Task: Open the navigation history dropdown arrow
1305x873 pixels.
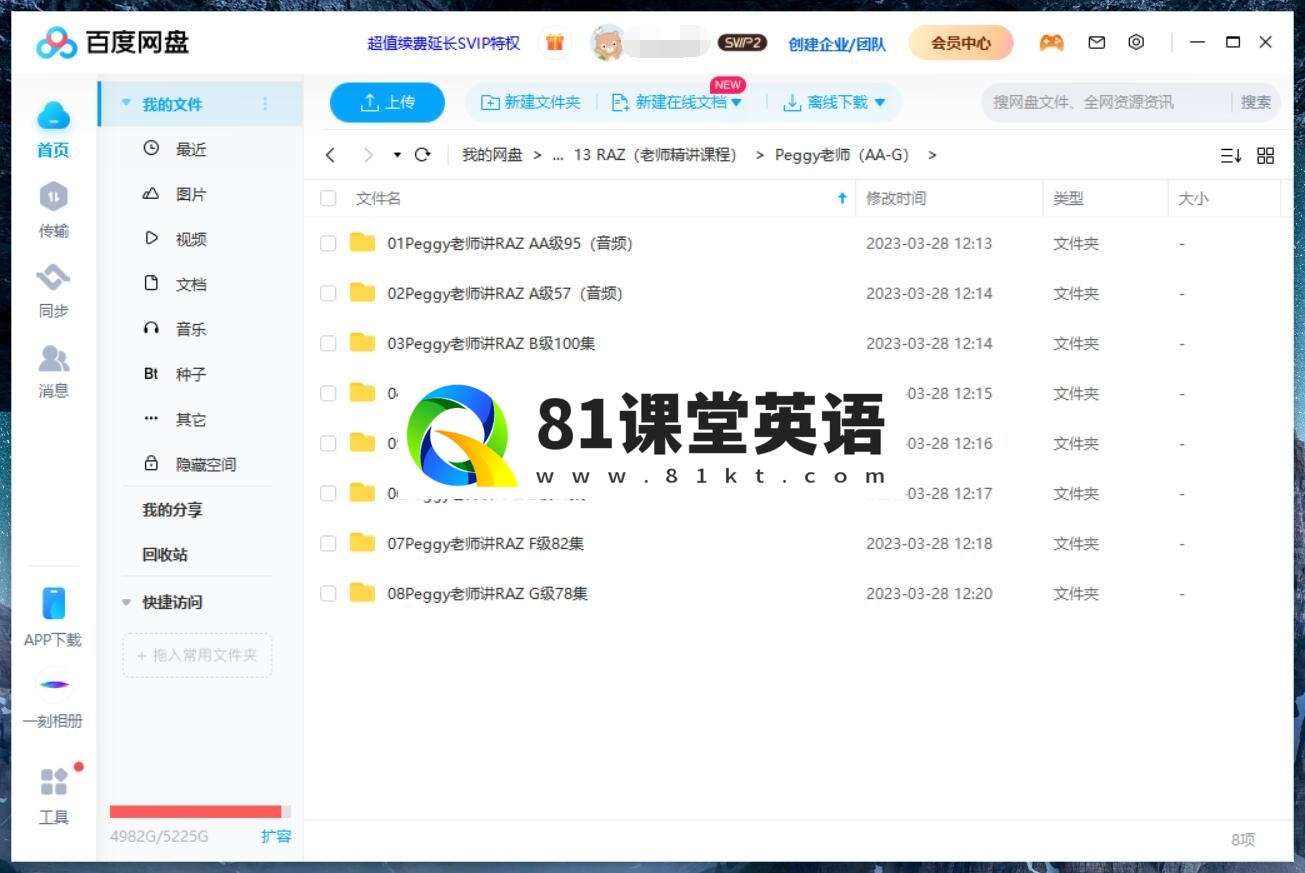Action: pyautogui.click(x=397, y=155)
